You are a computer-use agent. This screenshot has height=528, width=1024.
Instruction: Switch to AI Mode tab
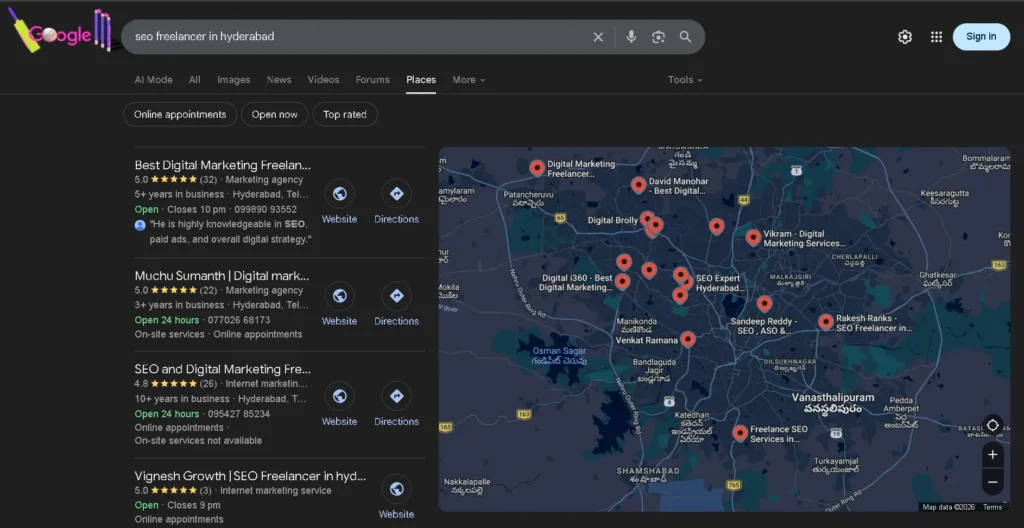[153, 80]
